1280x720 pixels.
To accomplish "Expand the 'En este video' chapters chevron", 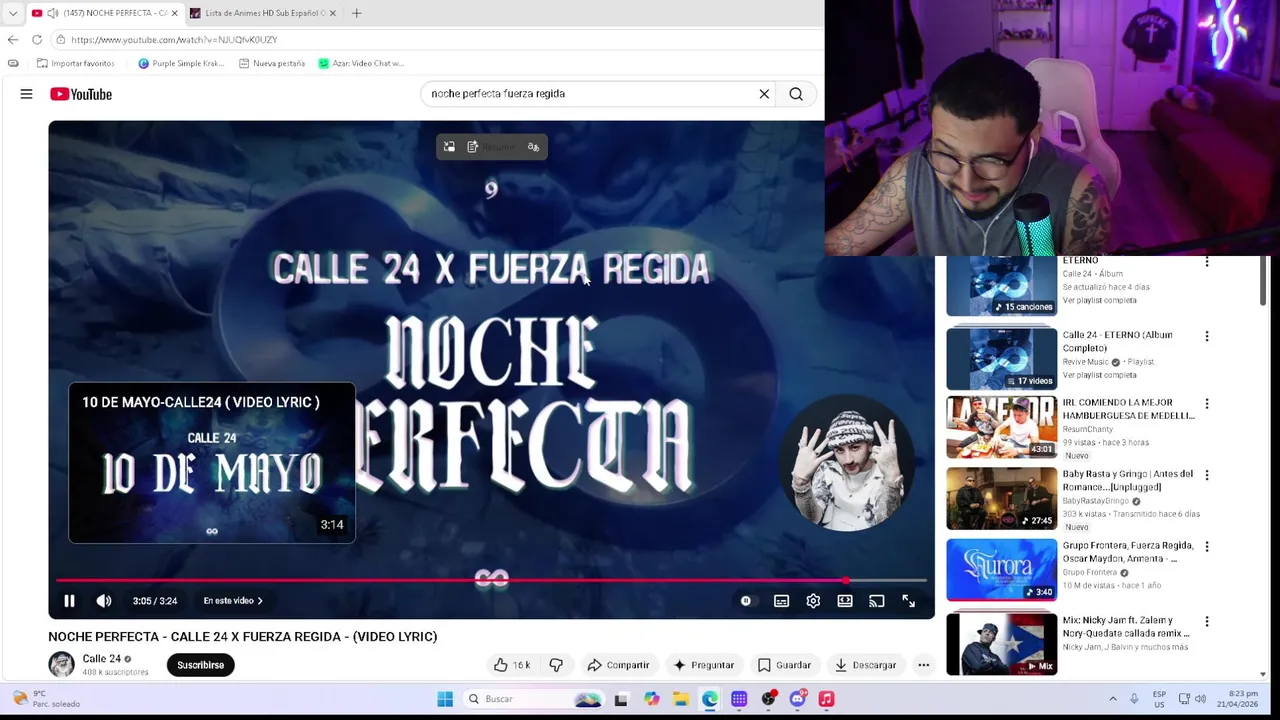I will point(260,601).
